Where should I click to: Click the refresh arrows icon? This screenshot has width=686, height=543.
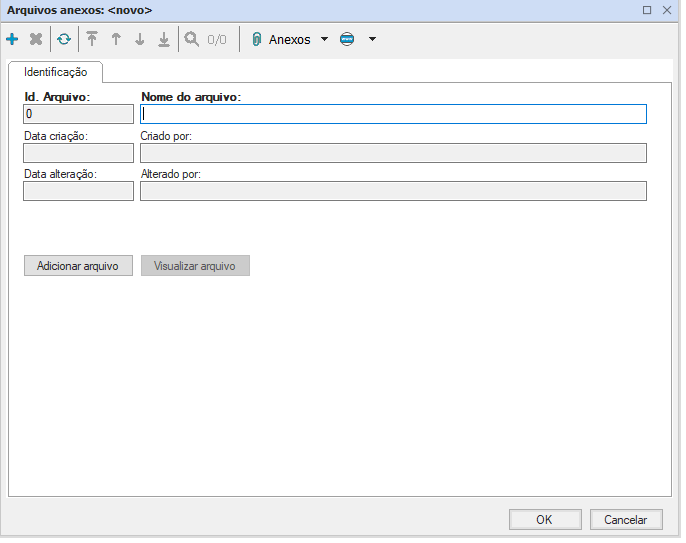(64, 40)
